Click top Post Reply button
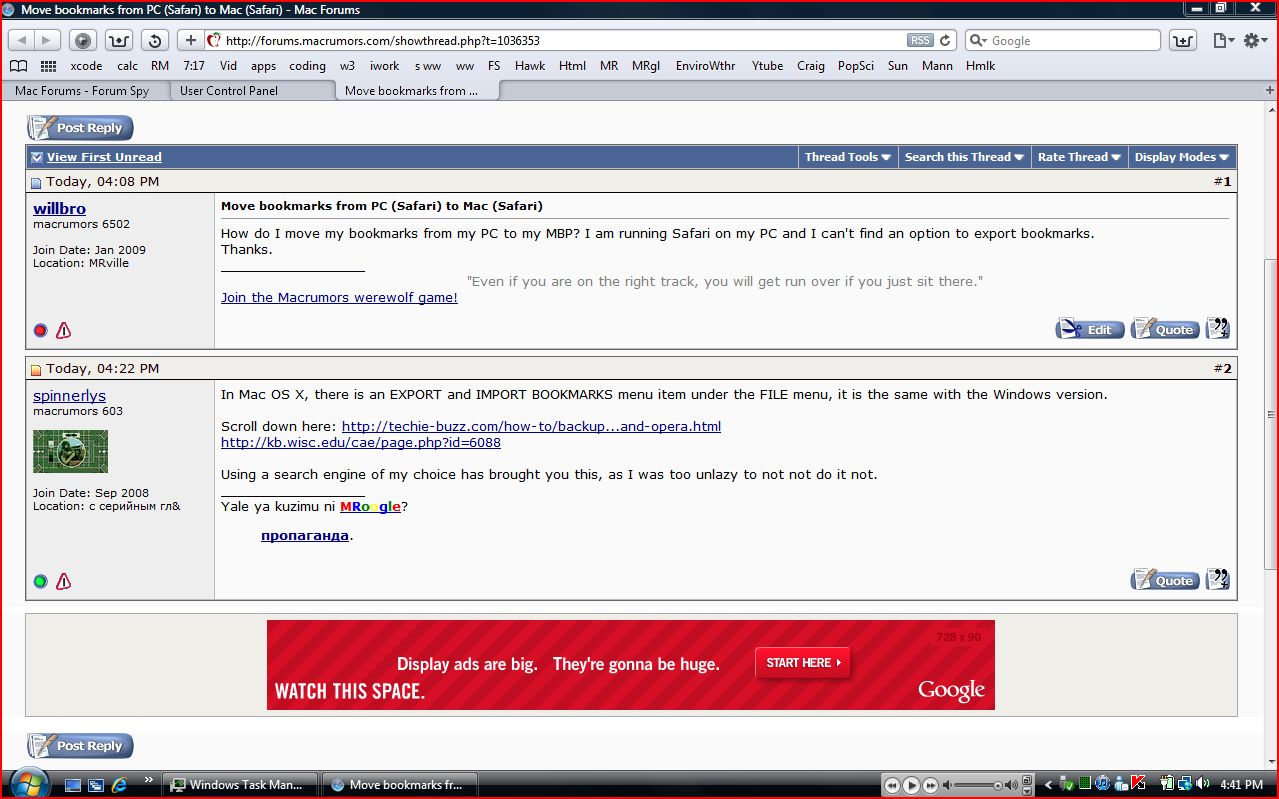Viewport: 1279px width, 799px height. pyautogui.click(x=80, y=128)
